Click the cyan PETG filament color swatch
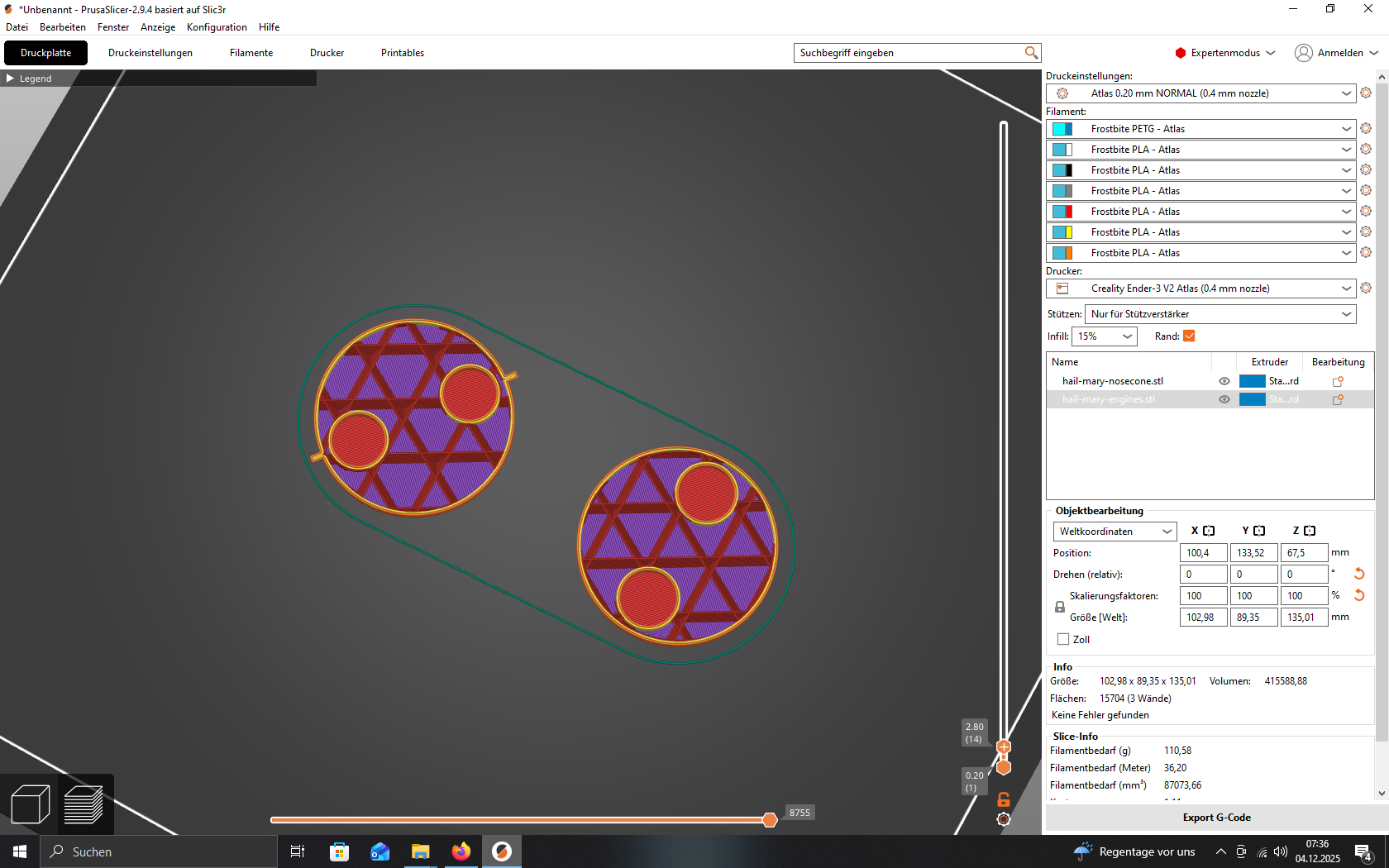Screen dimensions: 1389x868 (1062, 129)
